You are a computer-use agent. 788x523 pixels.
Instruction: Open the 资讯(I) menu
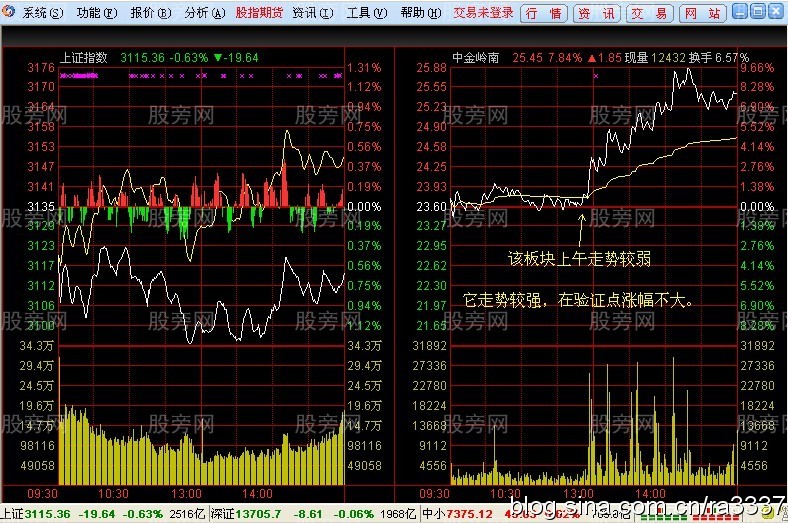pyautogui.click(x=313, y=13)
